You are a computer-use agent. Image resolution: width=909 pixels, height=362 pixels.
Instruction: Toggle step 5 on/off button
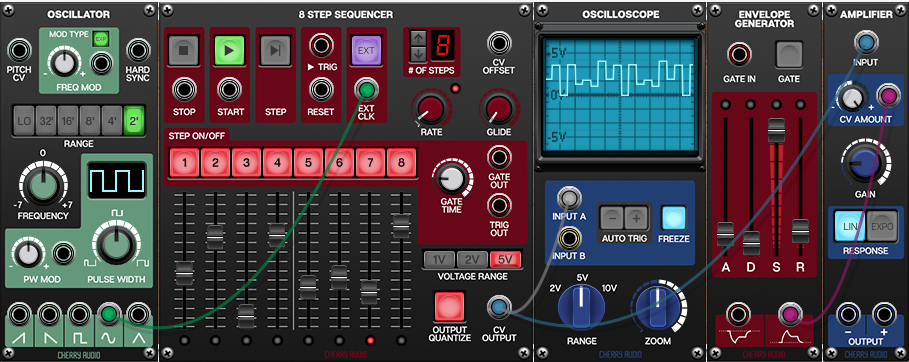tap(308, 162)
